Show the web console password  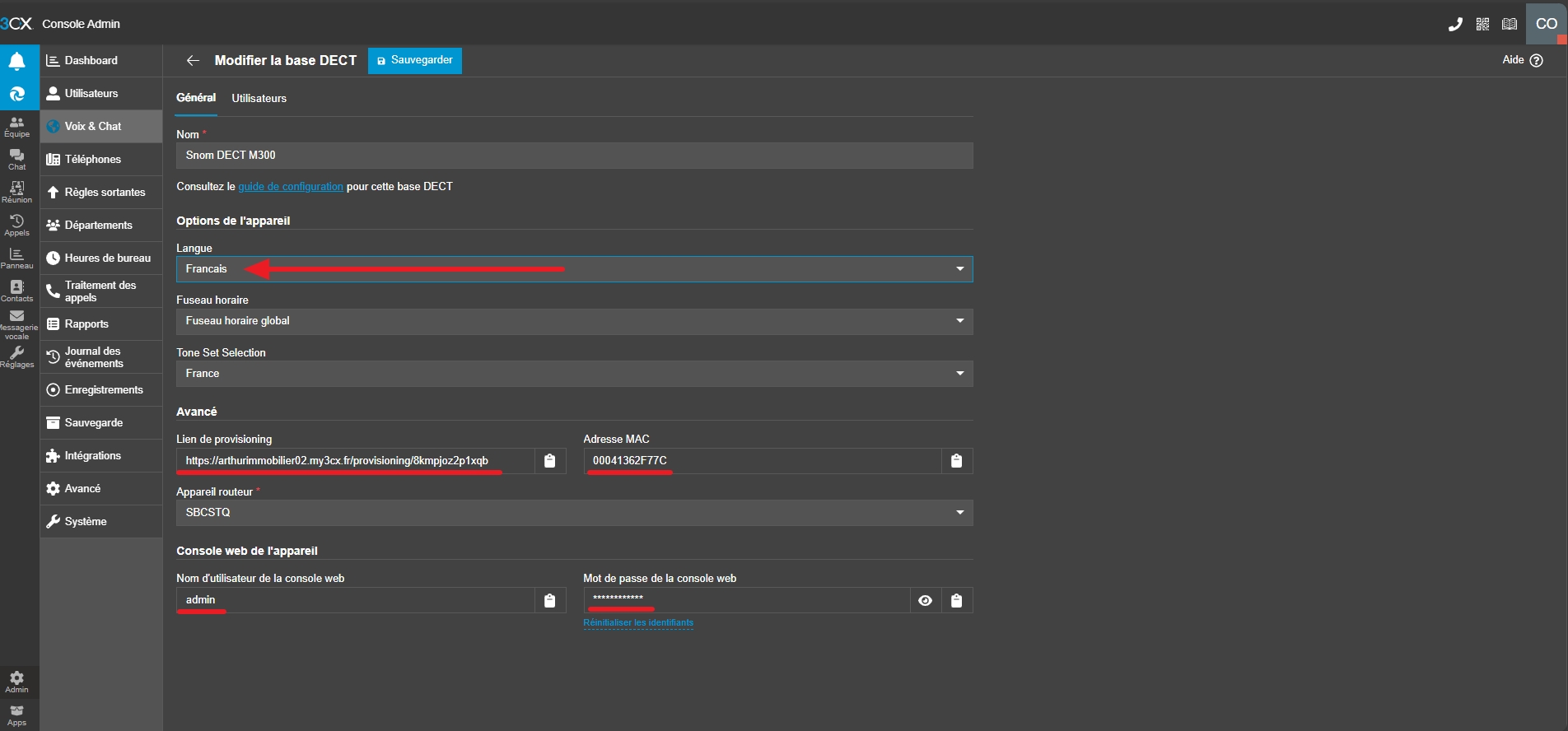coord(926,600)
